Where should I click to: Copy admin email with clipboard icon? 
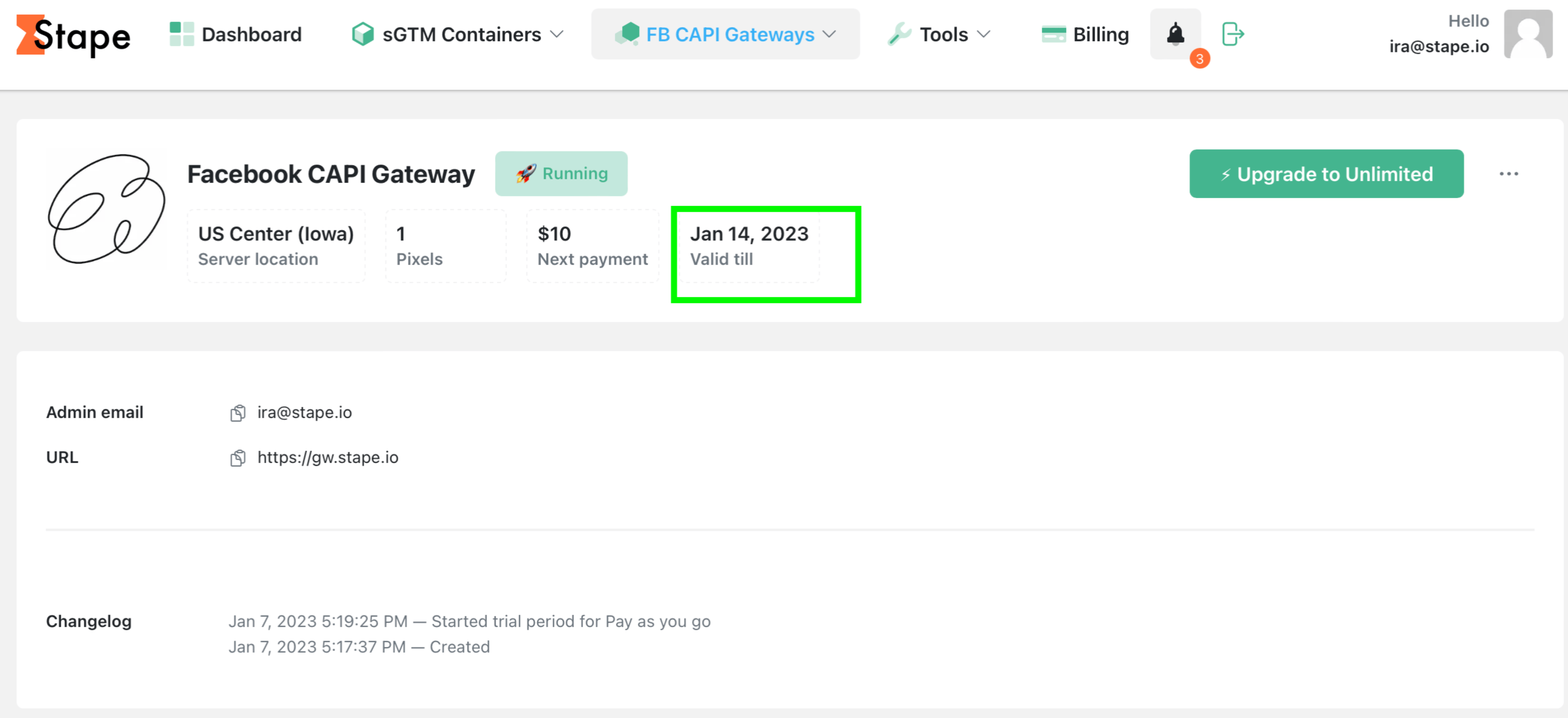coord(237,413)
